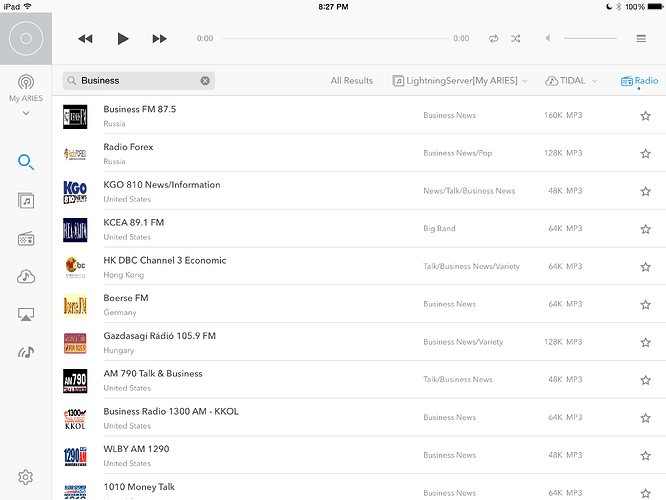Viewport: 666px width, 500px height.
Task: Open Search in the sidebar
Action: tap(26, 162)
